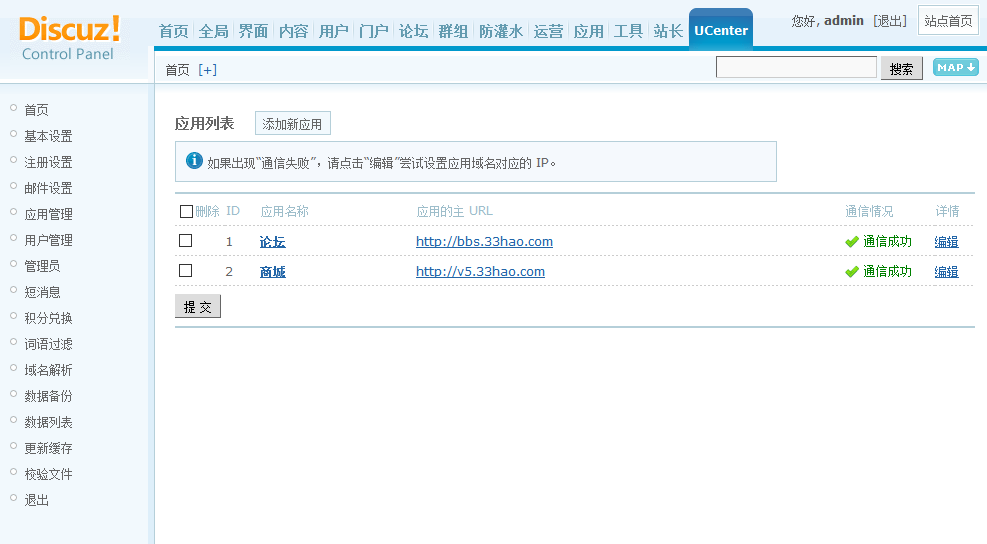Click the 应用列表 heading

coord(205,123)
